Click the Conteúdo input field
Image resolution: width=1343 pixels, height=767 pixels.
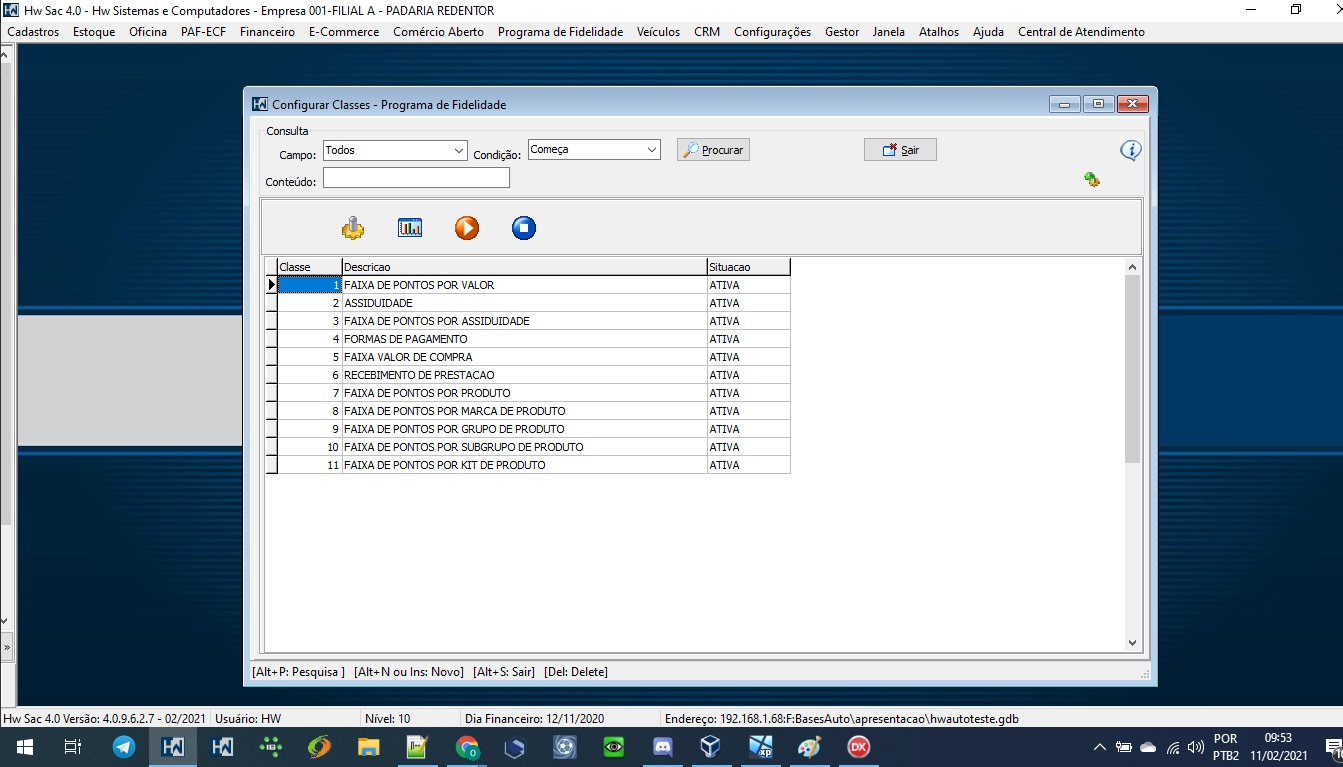coord(416,178)
